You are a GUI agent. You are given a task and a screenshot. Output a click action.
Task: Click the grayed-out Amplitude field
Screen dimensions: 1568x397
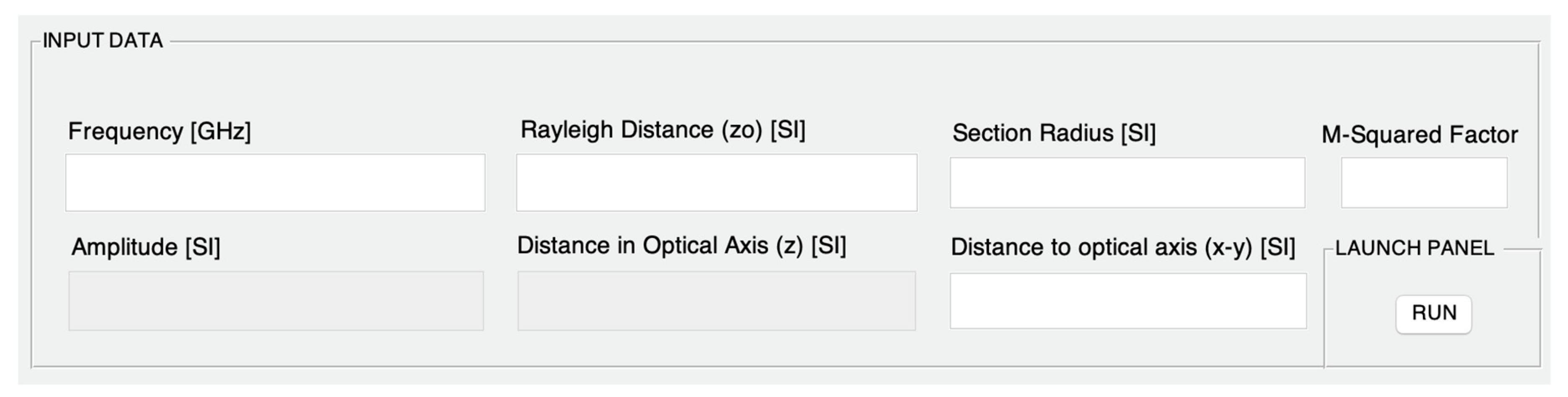(x=276, y=301)
